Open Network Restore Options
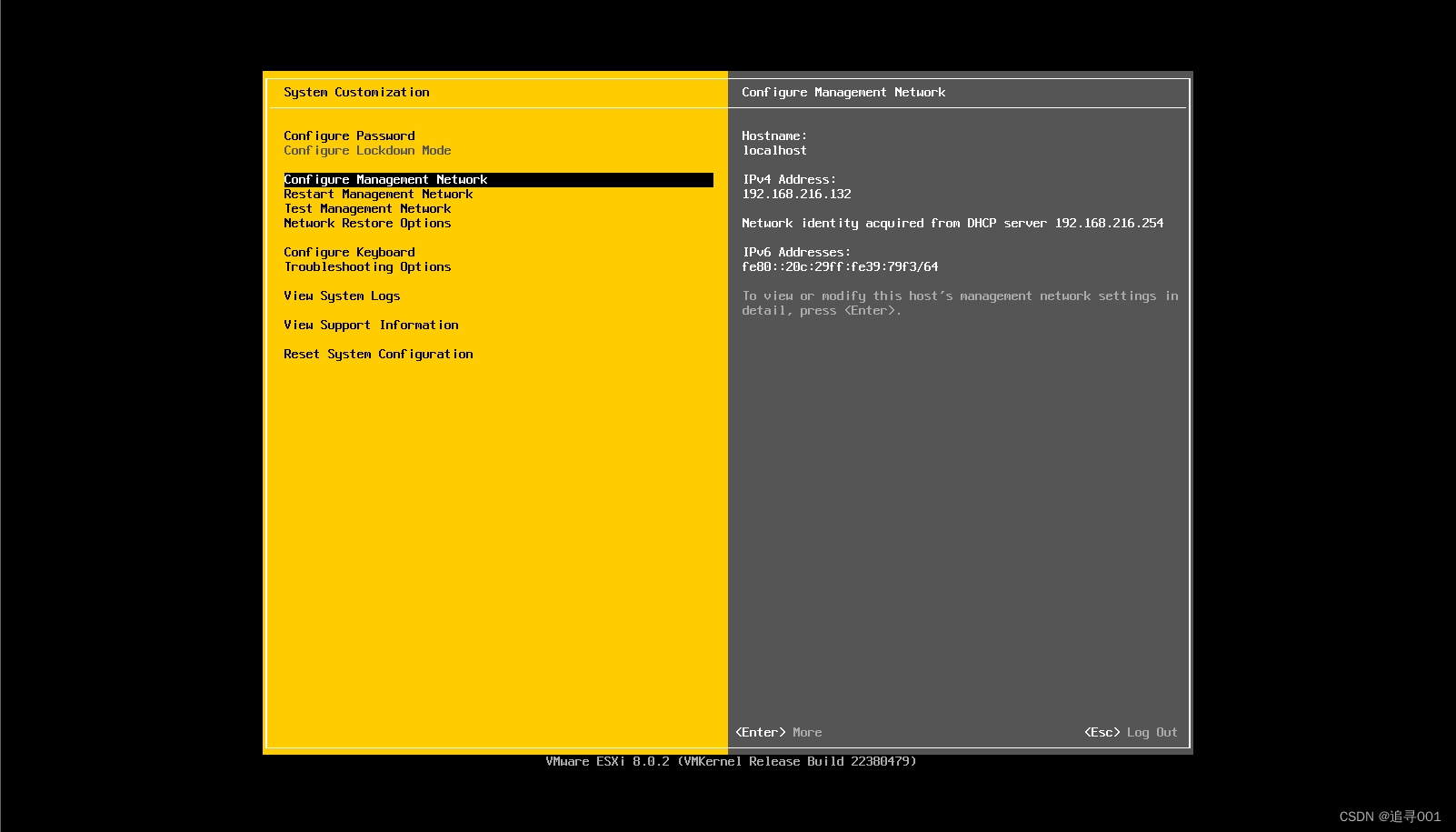Image resolution: width=1456 pixels, height=832 pixels. pyautogui.click(x=367, y=224)
